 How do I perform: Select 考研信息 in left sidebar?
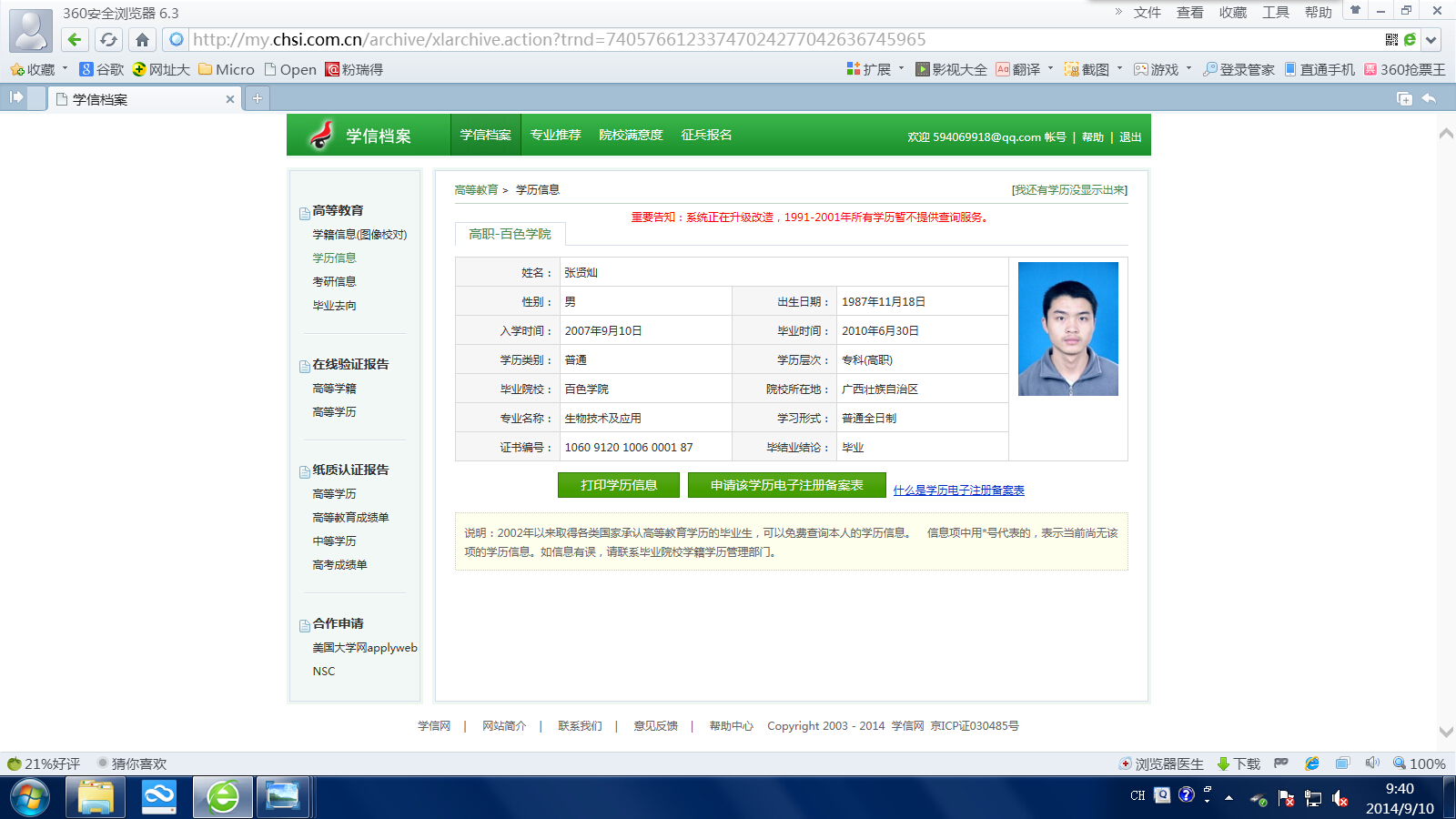click(x=334, y=281)
